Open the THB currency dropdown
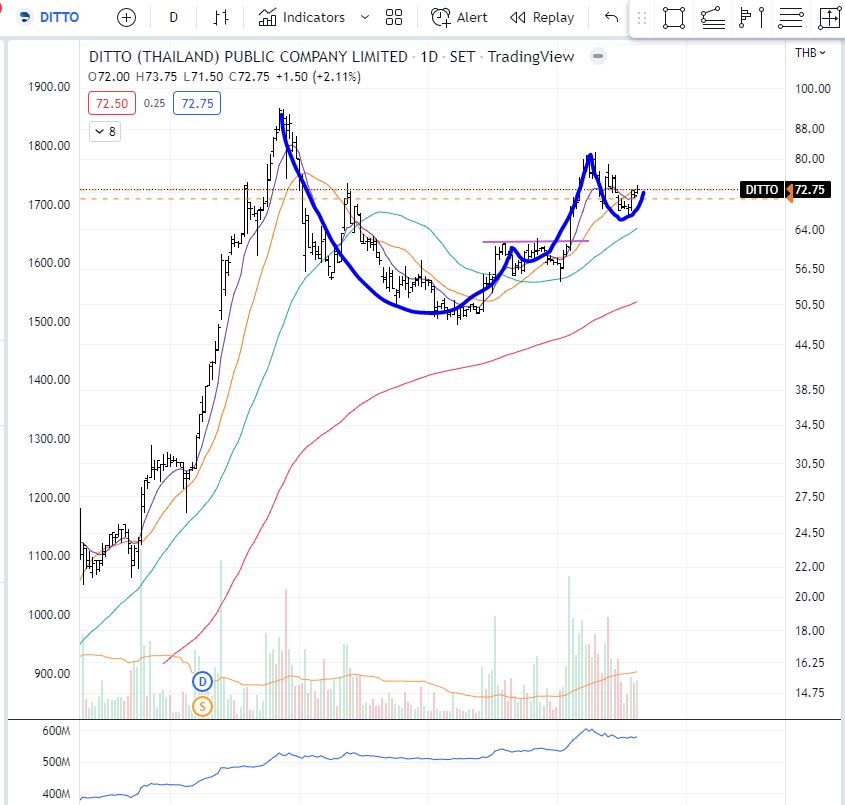 [810, 53]
